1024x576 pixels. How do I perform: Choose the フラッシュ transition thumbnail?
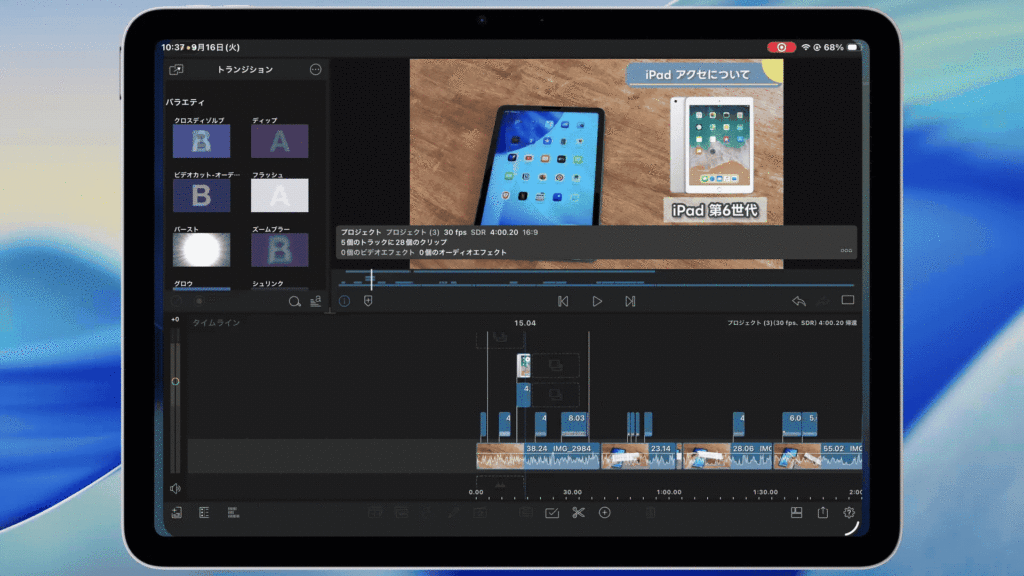(x=280, y=195)
